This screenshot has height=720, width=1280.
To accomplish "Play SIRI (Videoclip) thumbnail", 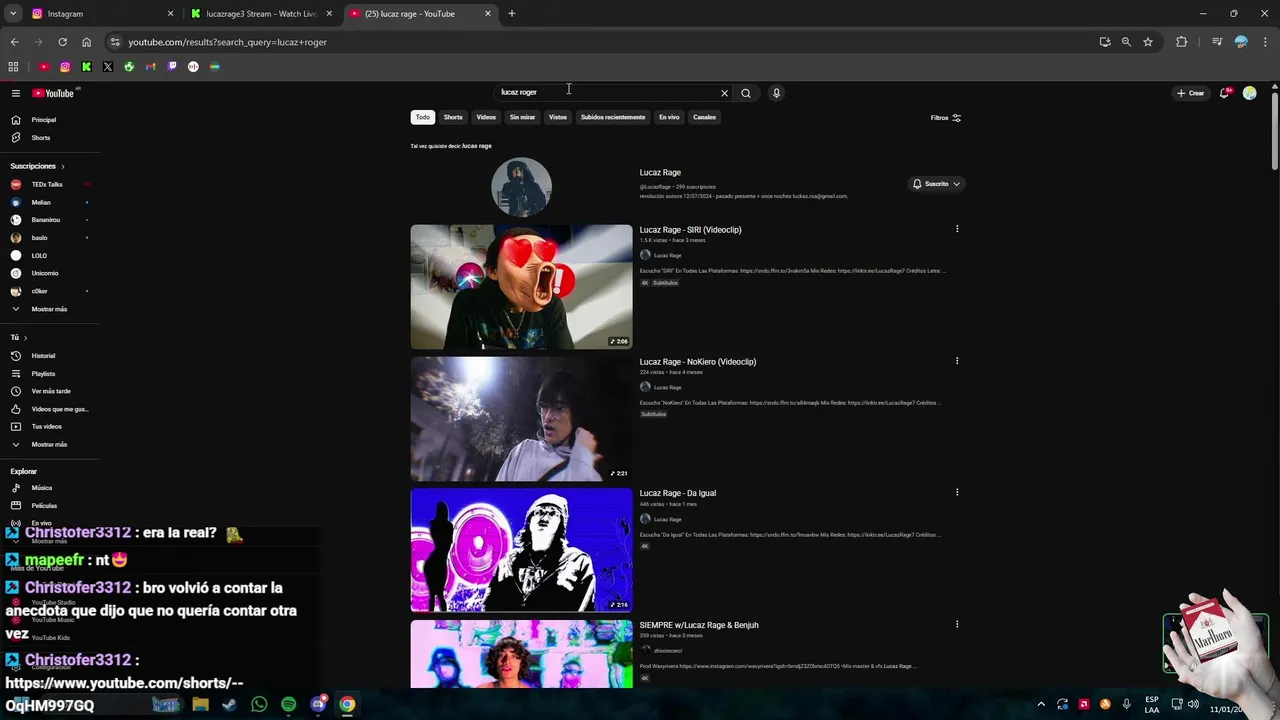I will pos(521,287).
